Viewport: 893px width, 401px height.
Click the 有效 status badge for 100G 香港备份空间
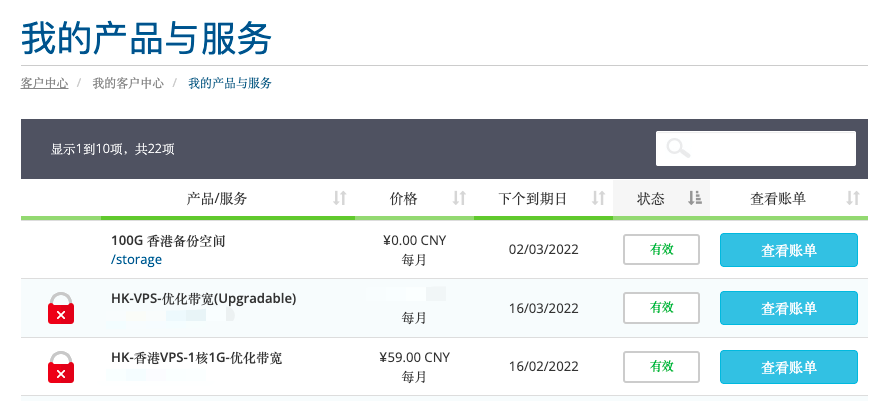coord(661,249)
